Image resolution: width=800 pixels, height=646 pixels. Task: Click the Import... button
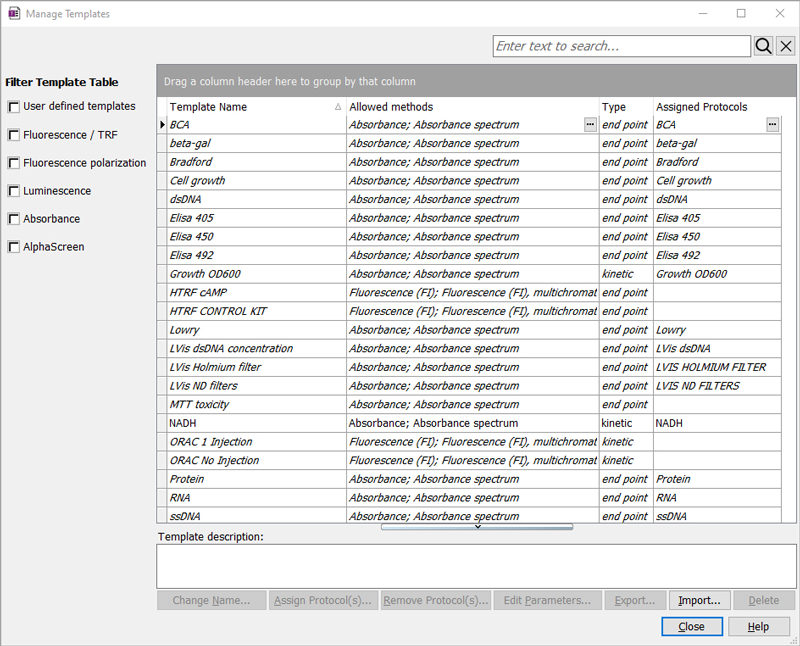click(x=699, y=601)
